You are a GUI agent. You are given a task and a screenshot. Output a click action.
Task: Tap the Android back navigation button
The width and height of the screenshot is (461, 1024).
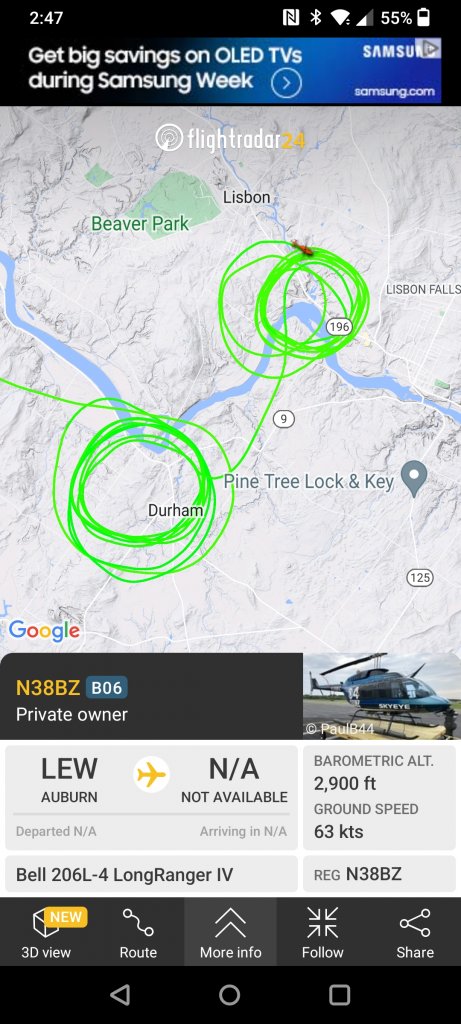[119, 995]
